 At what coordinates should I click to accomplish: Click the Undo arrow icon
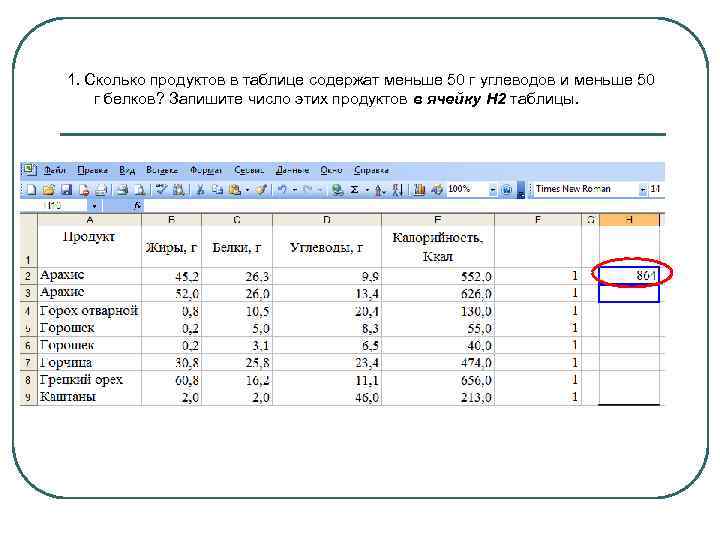tap(282, 189)
